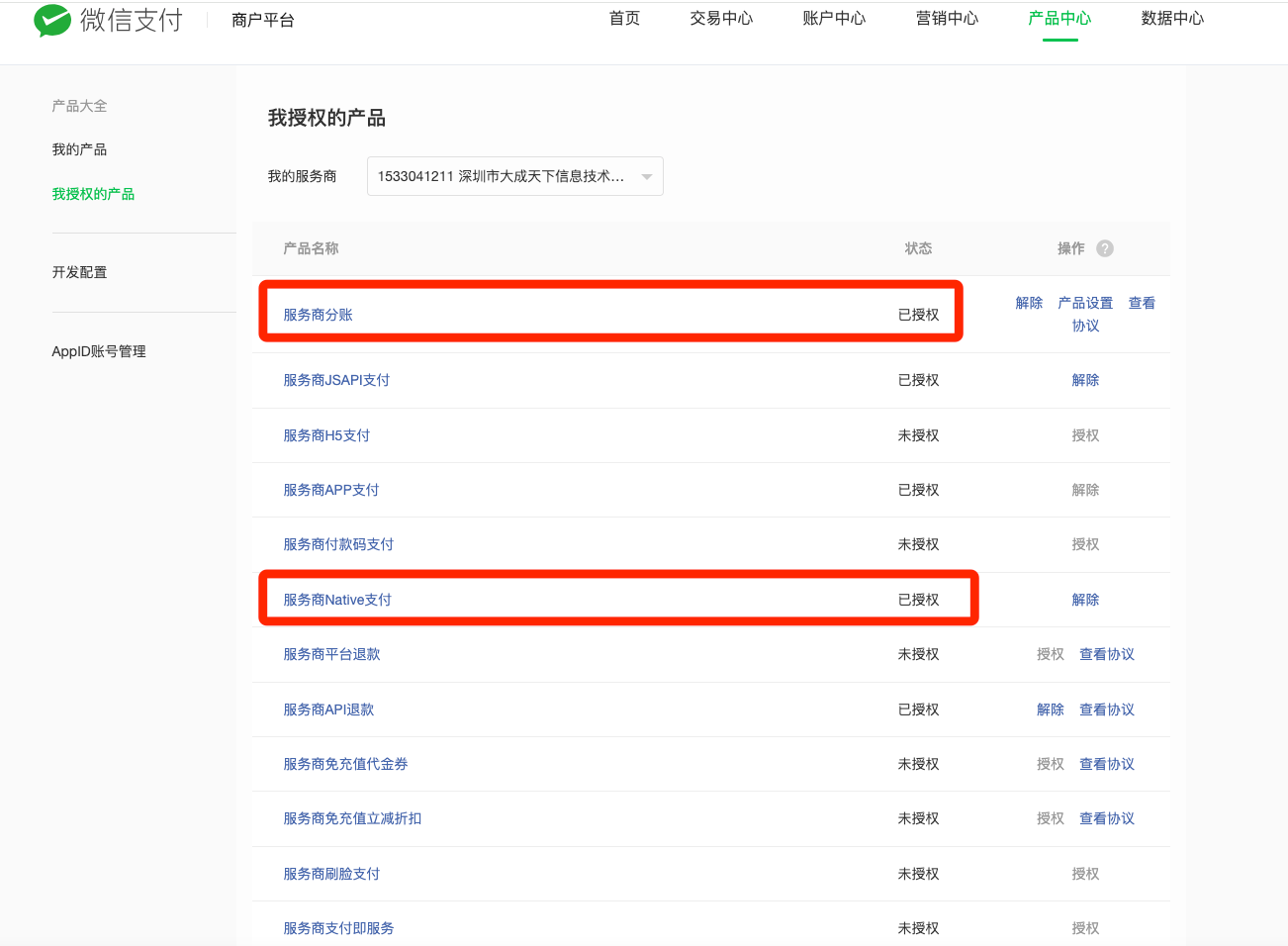
Task: Click the 未授权 status of 服务商H5支付
Action: (x=918, y=435)
